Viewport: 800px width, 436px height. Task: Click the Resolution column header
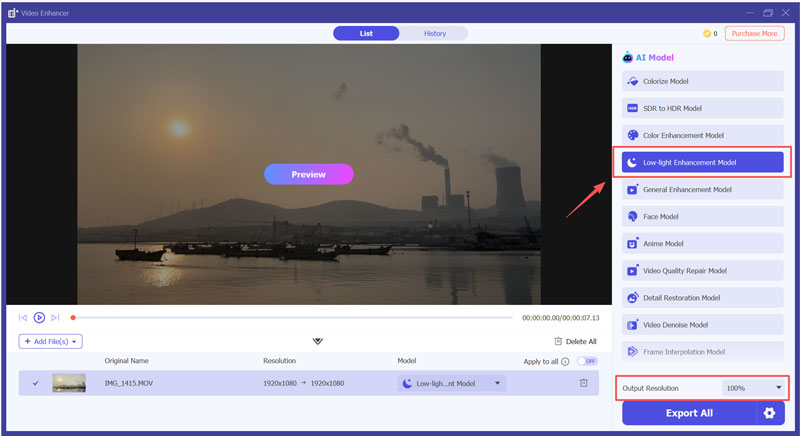279,361
